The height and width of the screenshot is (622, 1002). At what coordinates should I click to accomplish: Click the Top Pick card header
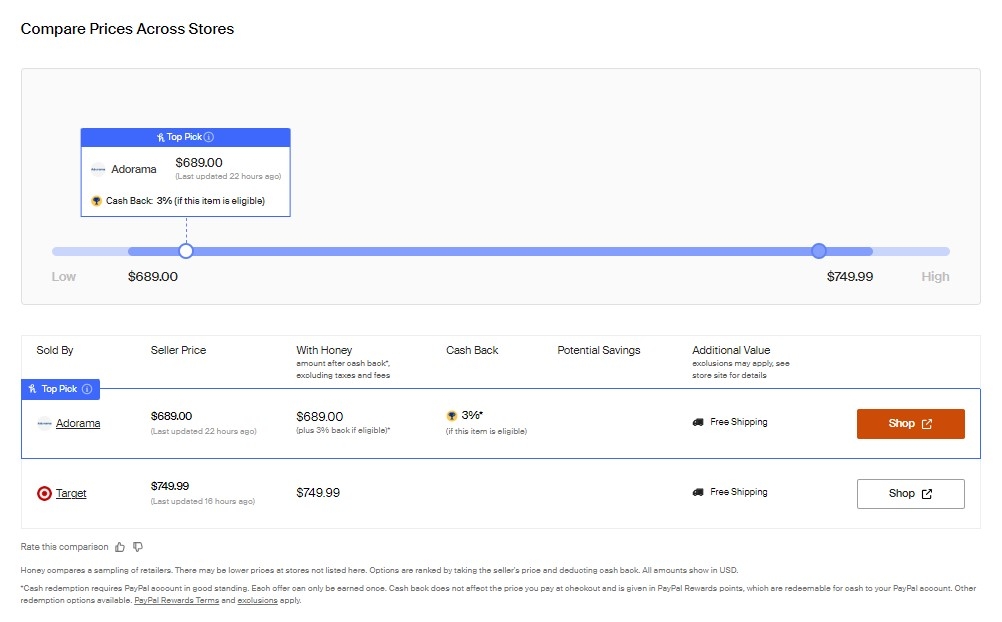point(185,137)
